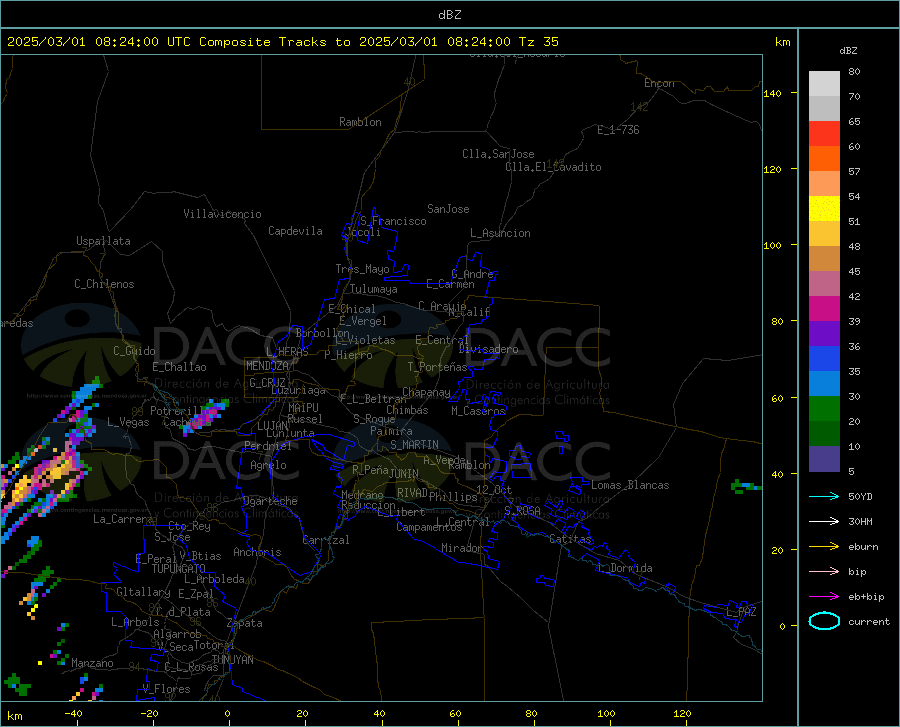The width and height of the screenshot is (900, 727).
Task: Pick the light blue 30-35 dBZ swatch
Action: coord(824,384)
